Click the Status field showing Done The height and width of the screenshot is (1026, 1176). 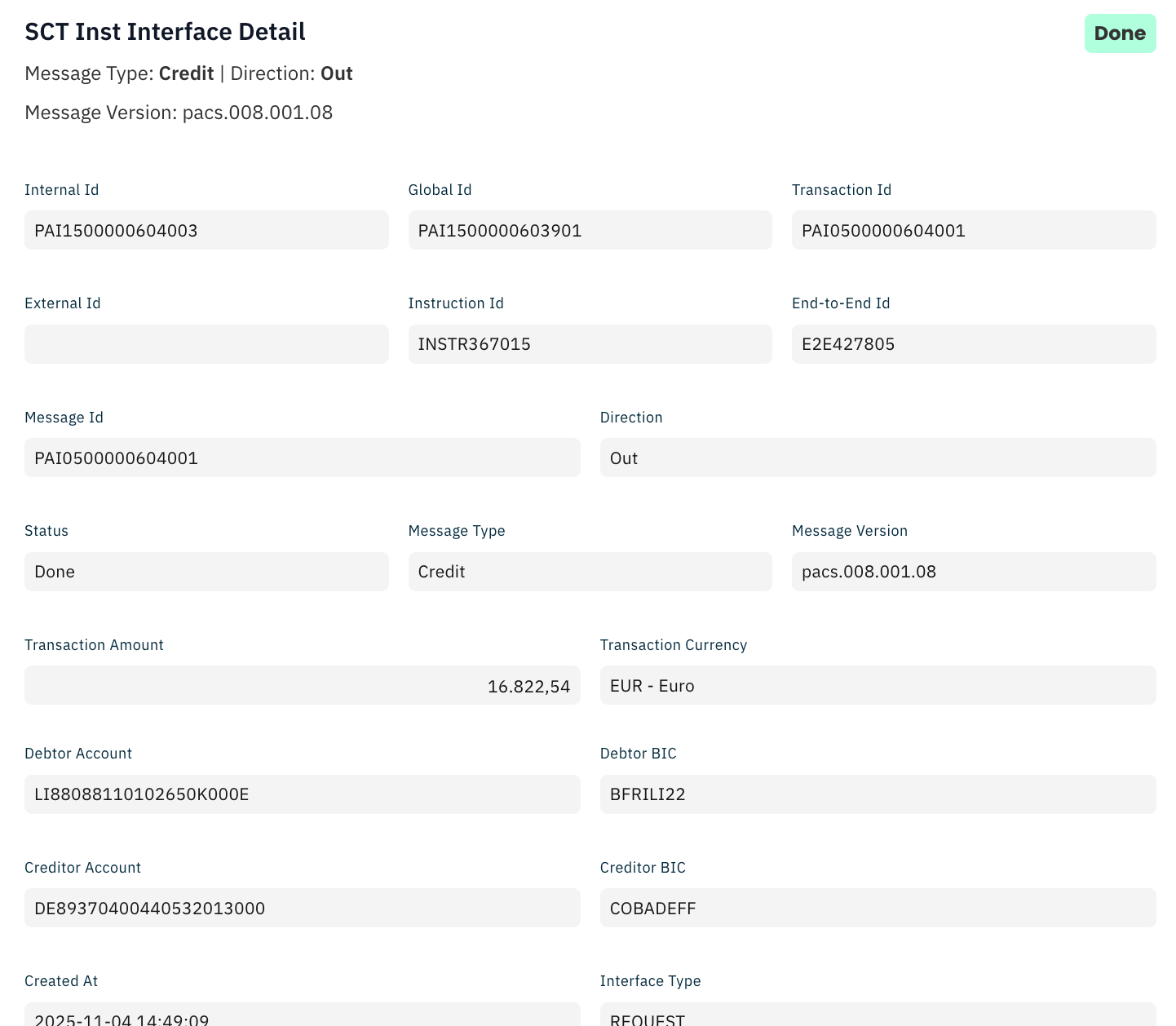click(206, 572)
